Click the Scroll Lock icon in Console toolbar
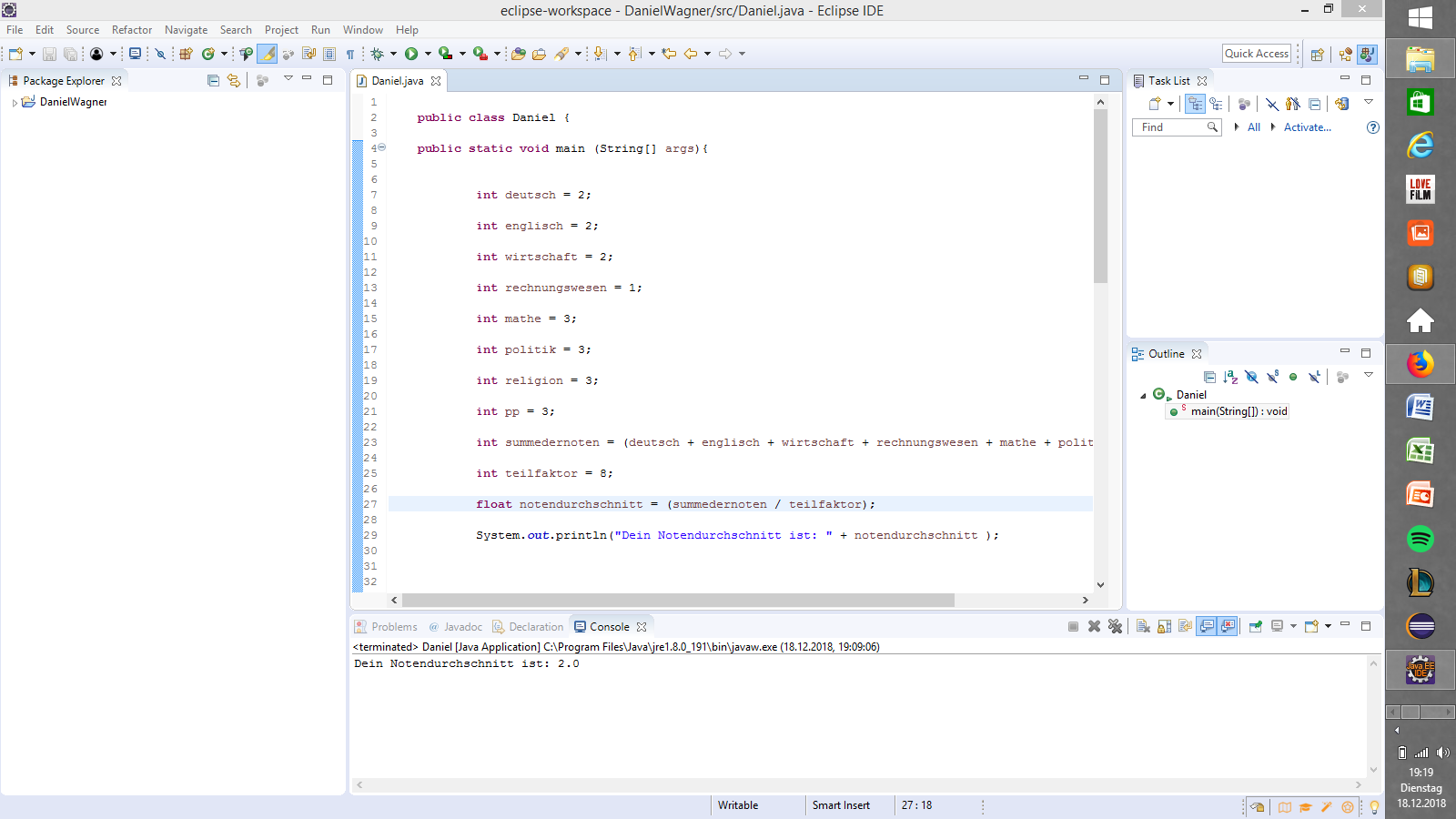 (x=1166, y=627)
